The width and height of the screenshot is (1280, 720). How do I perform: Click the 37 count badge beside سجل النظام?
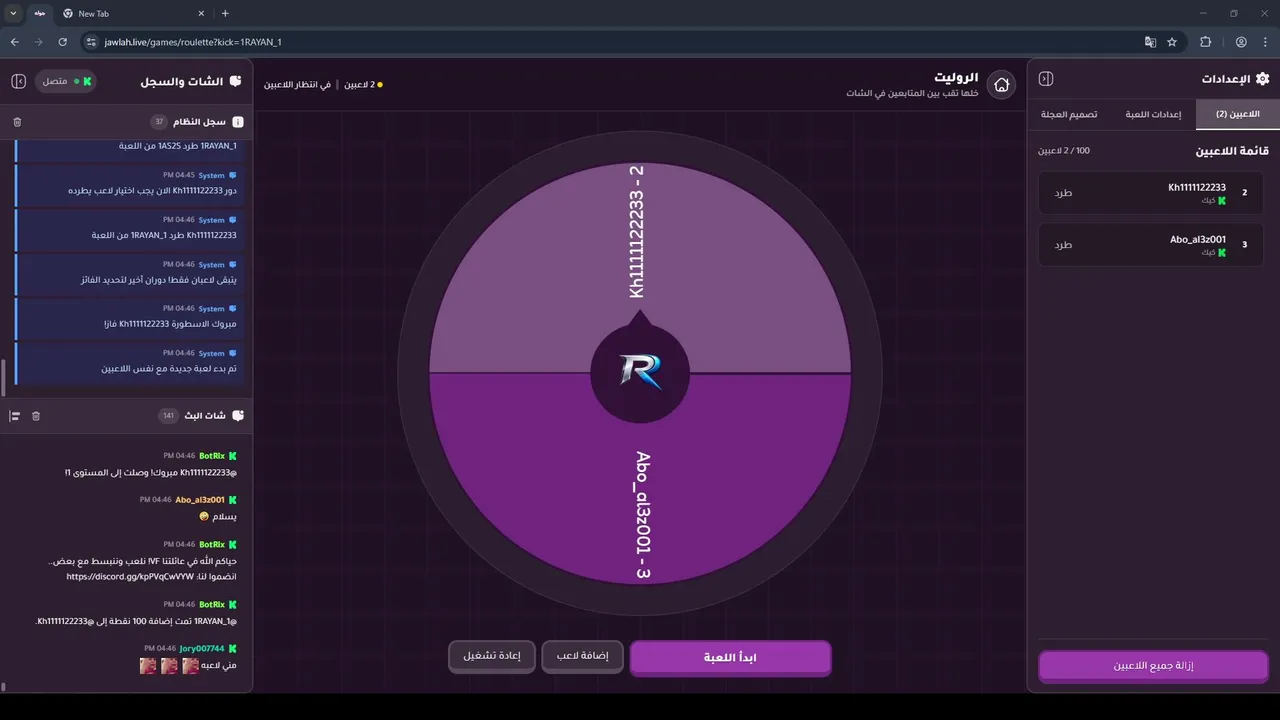[x=159, y=122]
